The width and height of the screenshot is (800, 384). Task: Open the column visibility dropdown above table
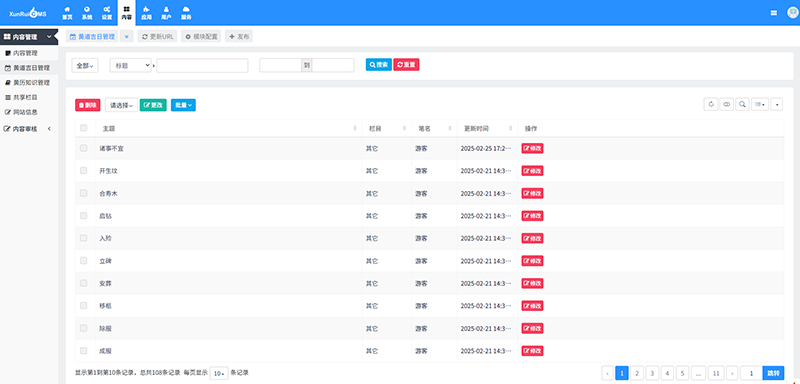pos(760,105)
